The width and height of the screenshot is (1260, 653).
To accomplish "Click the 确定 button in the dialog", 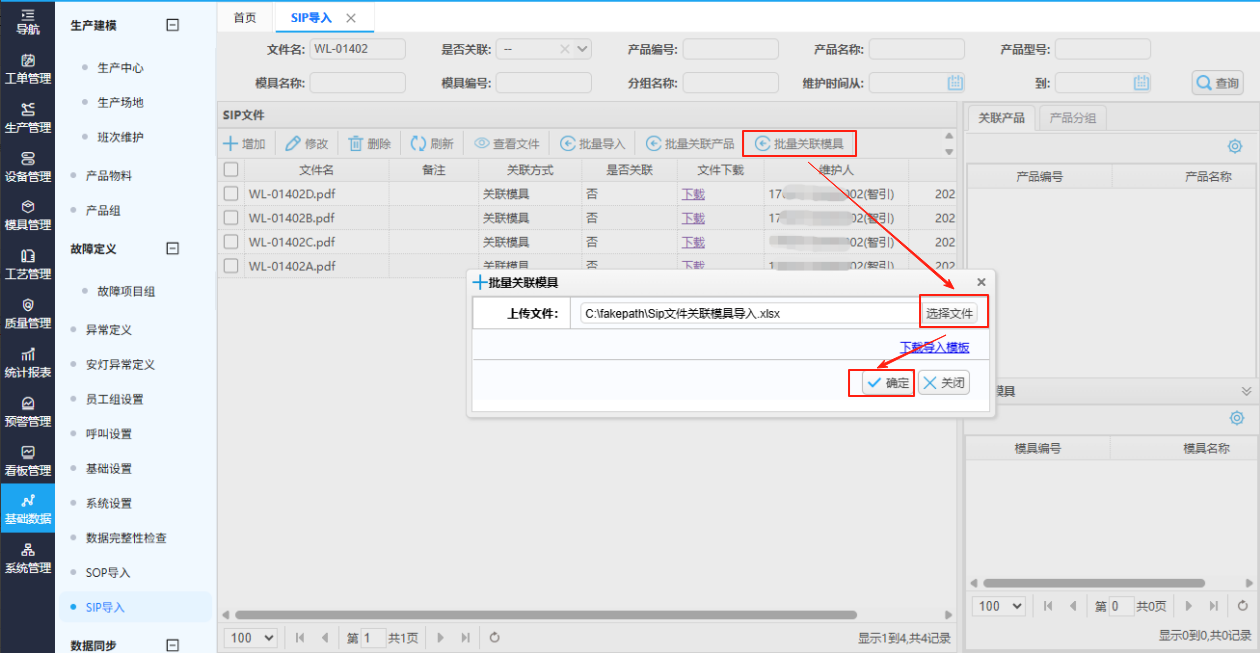I will (882, 383).
